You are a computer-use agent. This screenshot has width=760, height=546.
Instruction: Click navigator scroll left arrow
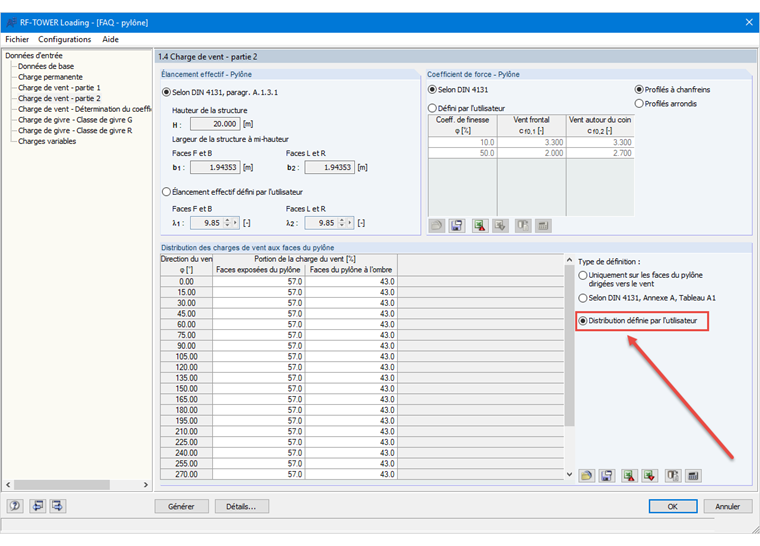pos(8,484)
